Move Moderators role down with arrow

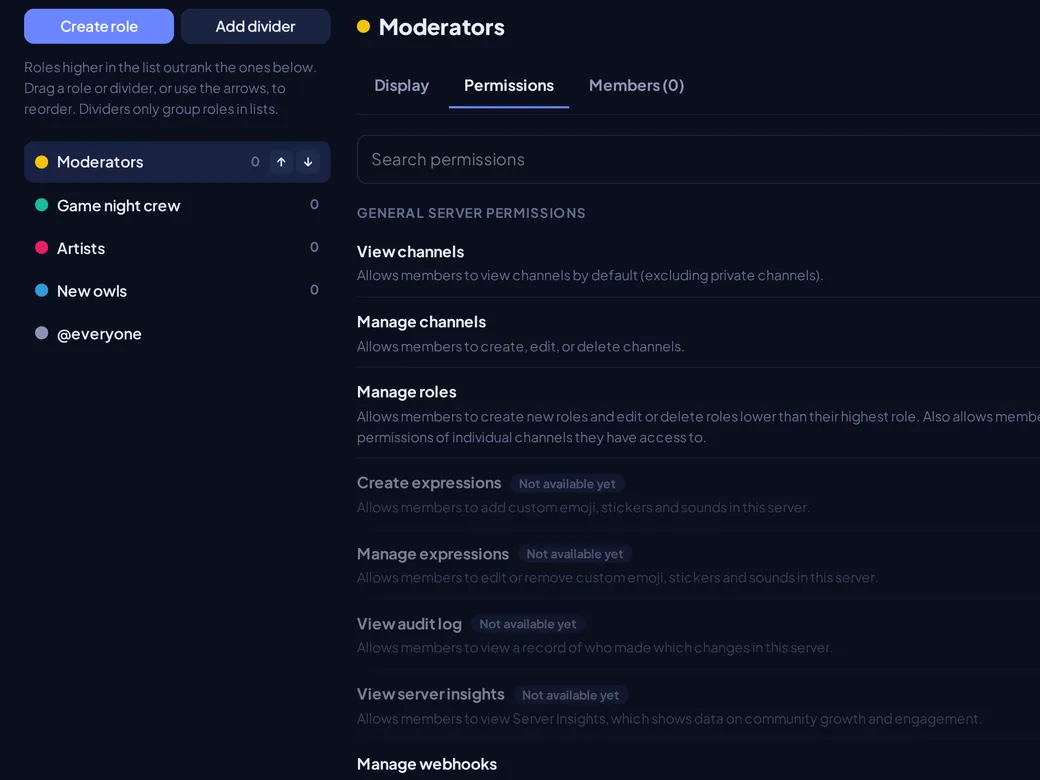(308, 162)
